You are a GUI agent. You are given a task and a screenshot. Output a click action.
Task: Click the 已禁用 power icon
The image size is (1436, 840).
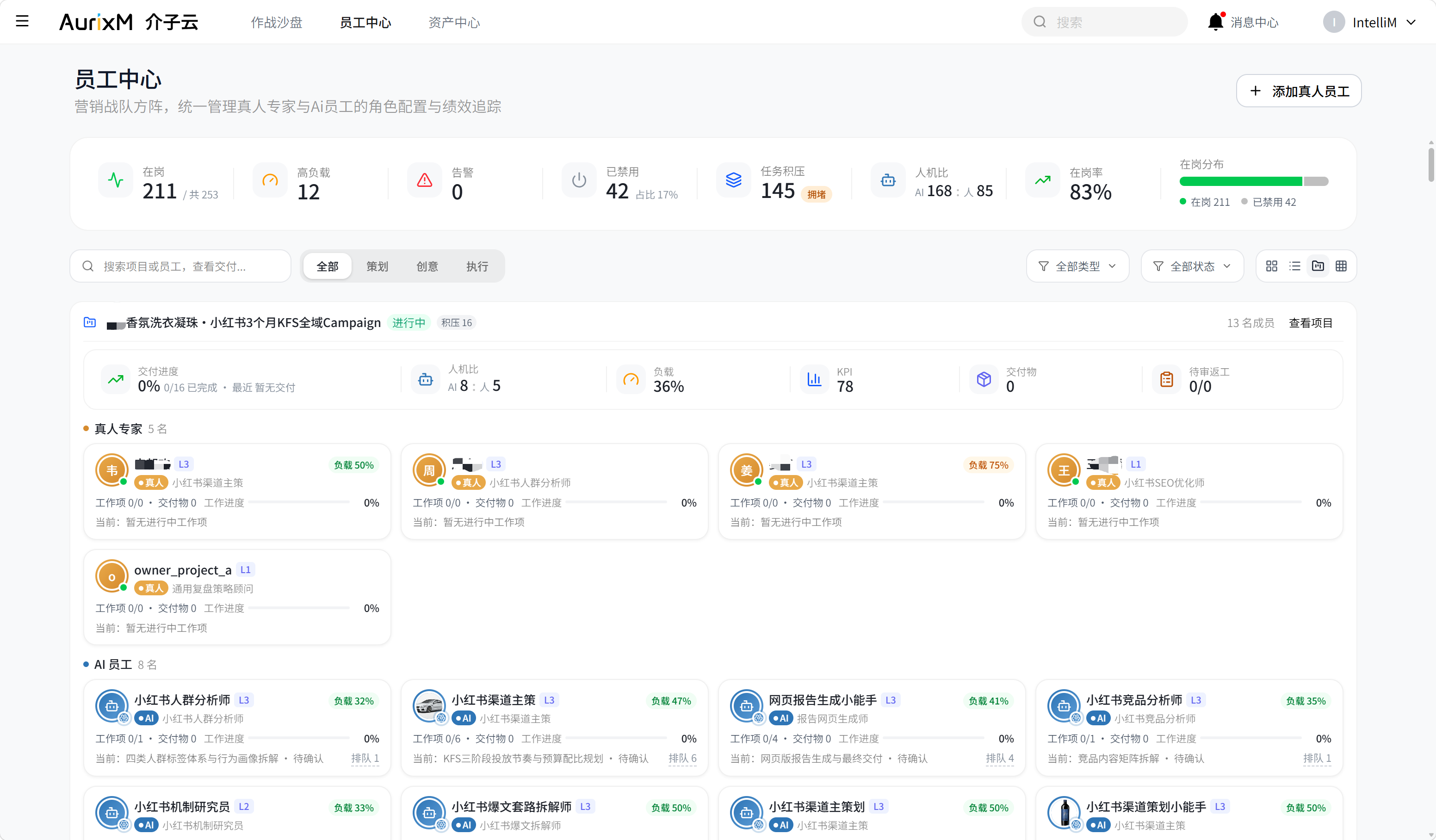point(579,181)
